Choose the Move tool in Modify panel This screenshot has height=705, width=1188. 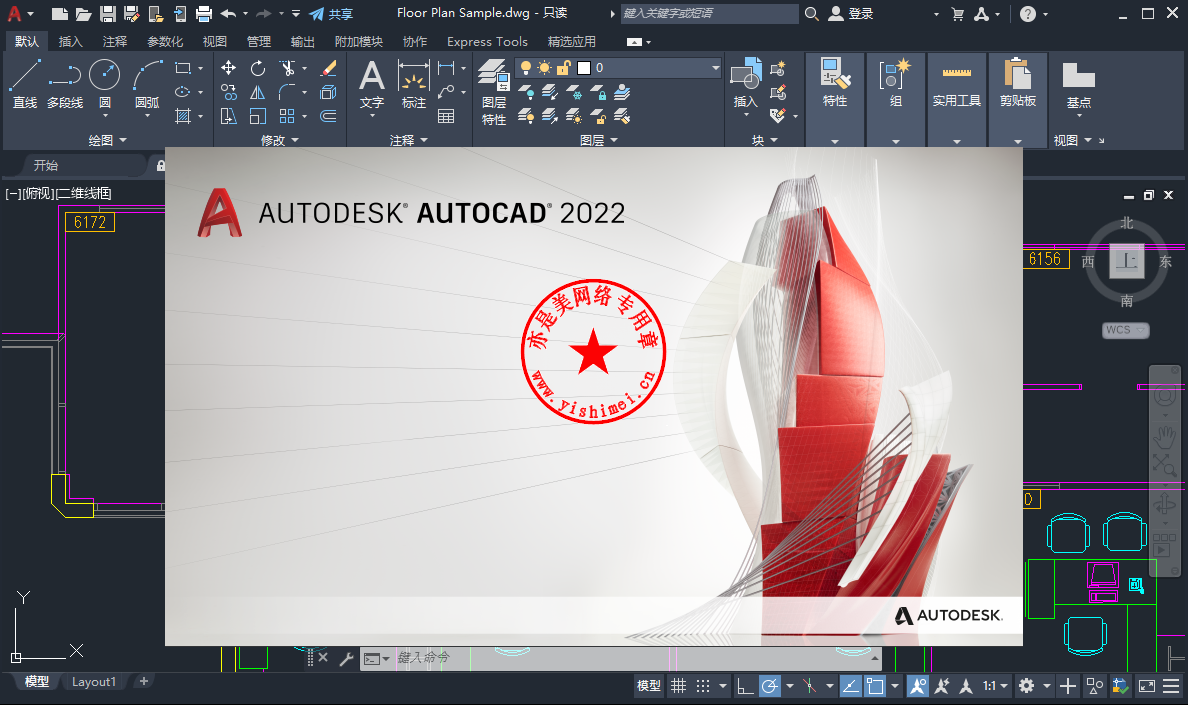(x=228, y=68)
